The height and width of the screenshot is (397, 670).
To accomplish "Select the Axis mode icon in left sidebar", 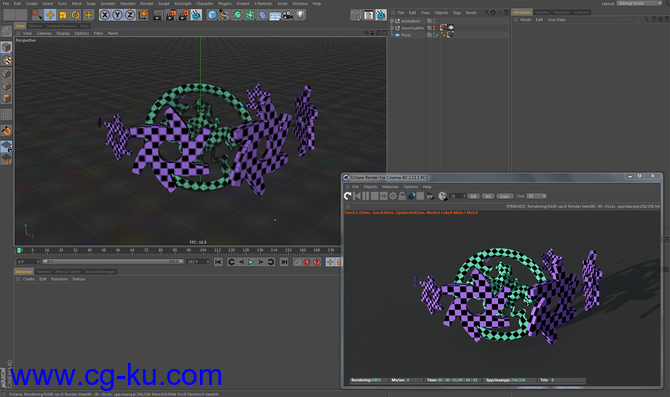I will pos(6,115).
